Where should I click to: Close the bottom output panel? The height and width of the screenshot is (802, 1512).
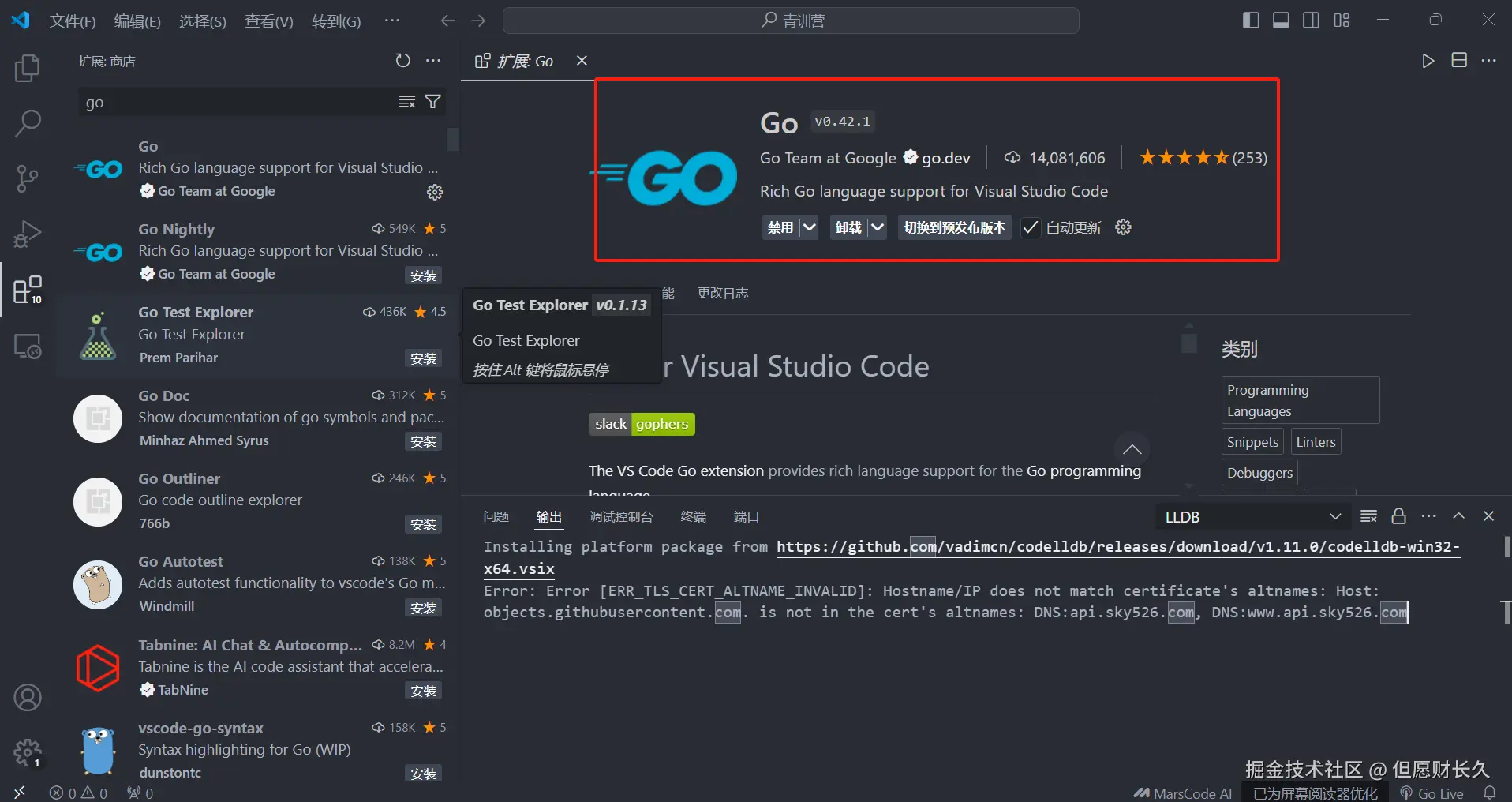[1489, 516]
